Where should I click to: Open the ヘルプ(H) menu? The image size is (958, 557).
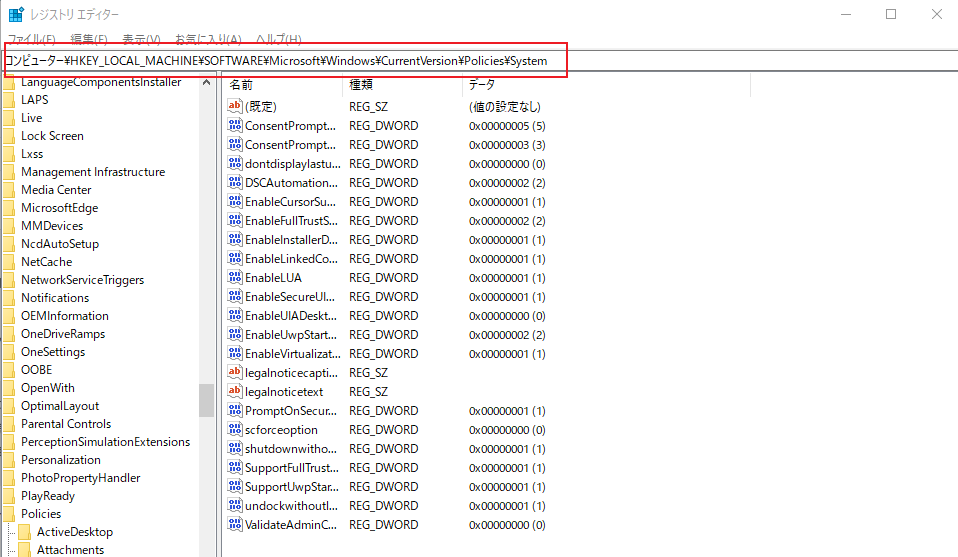(x=279, y=40)
